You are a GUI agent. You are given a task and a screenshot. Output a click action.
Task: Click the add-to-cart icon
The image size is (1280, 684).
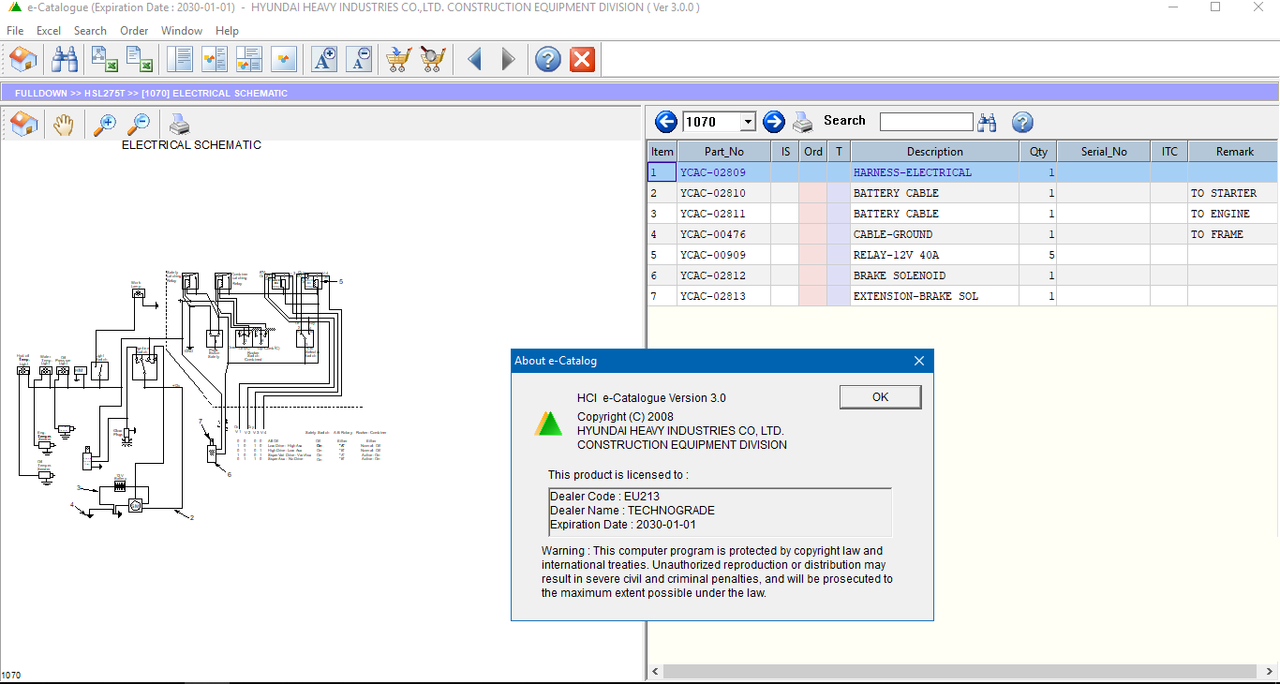398,60
